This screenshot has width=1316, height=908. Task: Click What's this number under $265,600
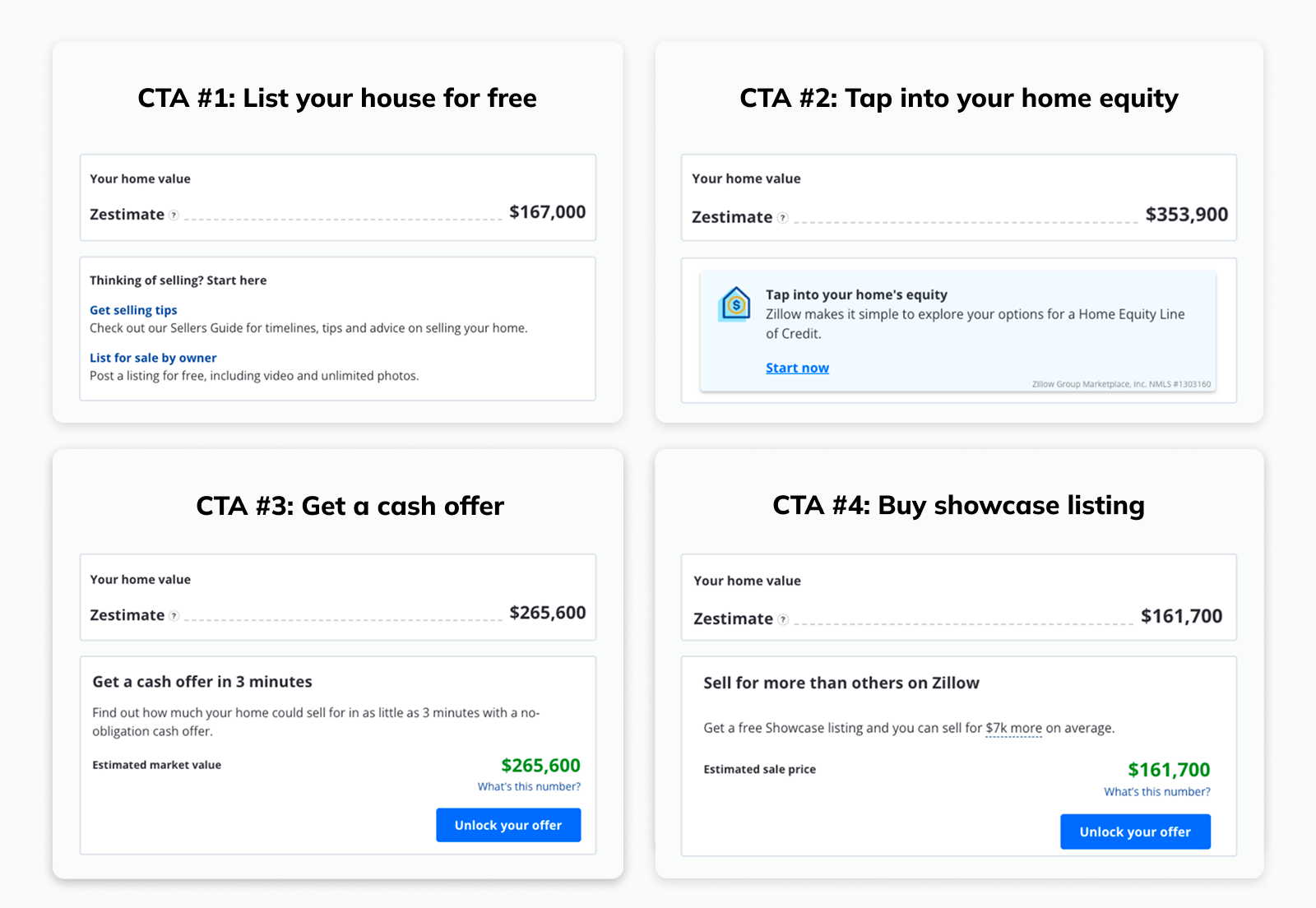pos(529,786)
